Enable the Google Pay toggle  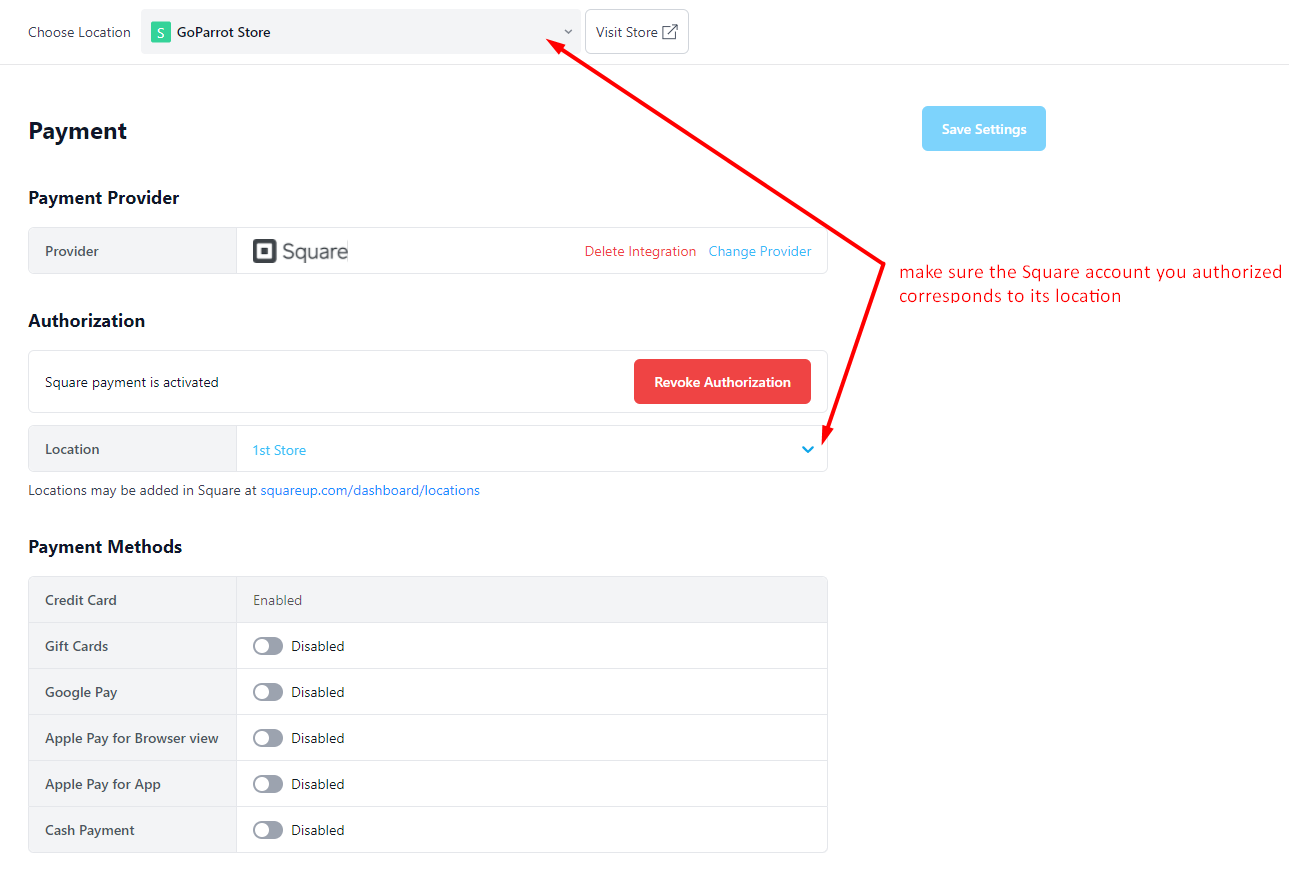[x=268, y=692]
